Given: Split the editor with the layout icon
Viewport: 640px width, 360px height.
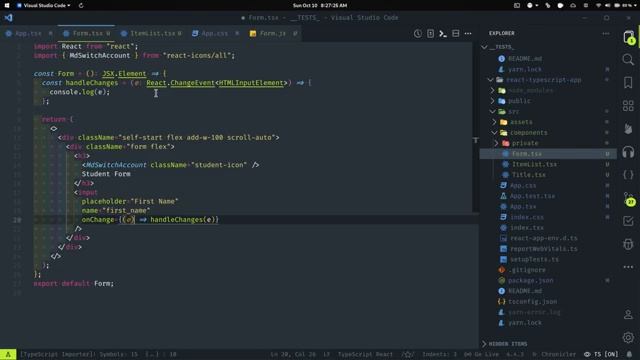Looking at the screenshot, I should (456, 33).
